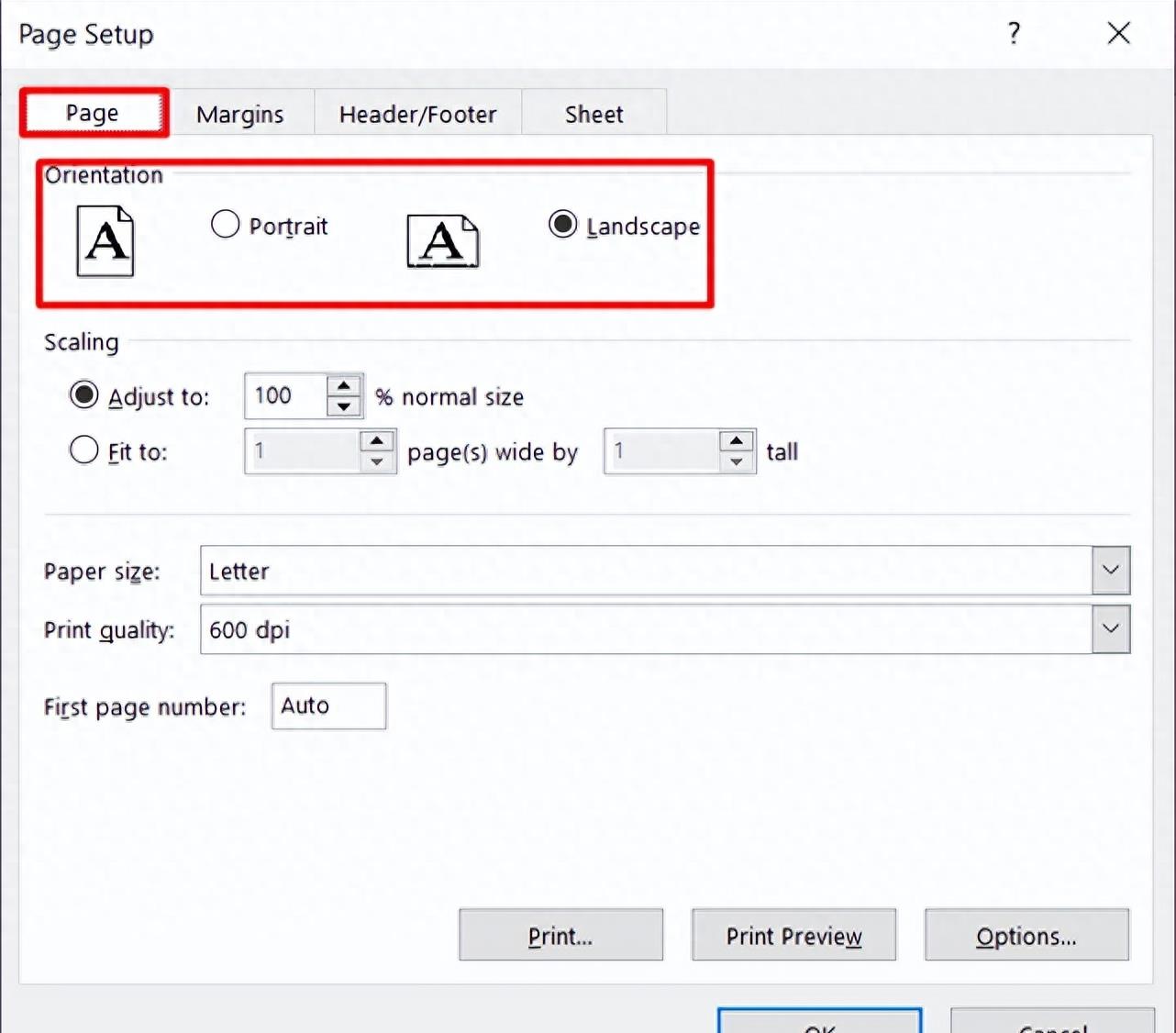Click the First page number field
Screen dimensions: 1176x1033
click(x=328, y=705)
